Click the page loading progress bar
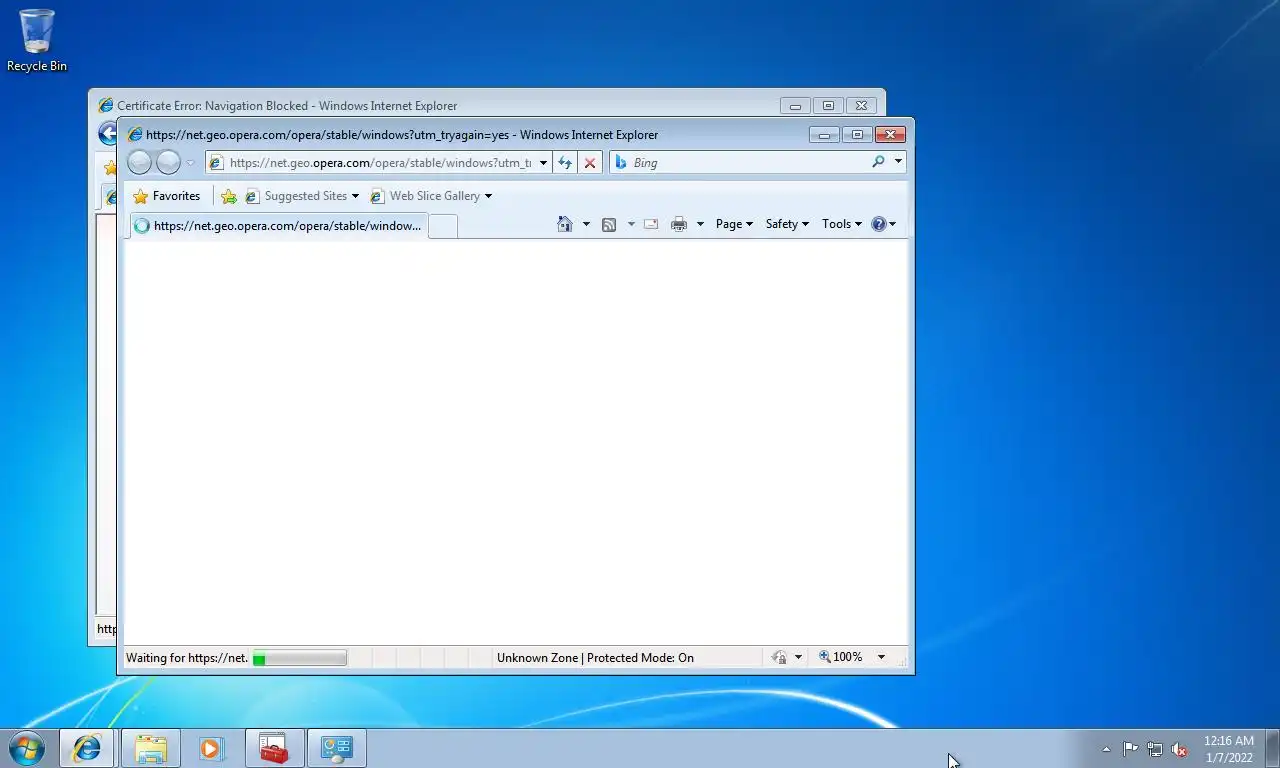Image resolution: width=1280 pixels, height=768 pixels. (299, 658)
